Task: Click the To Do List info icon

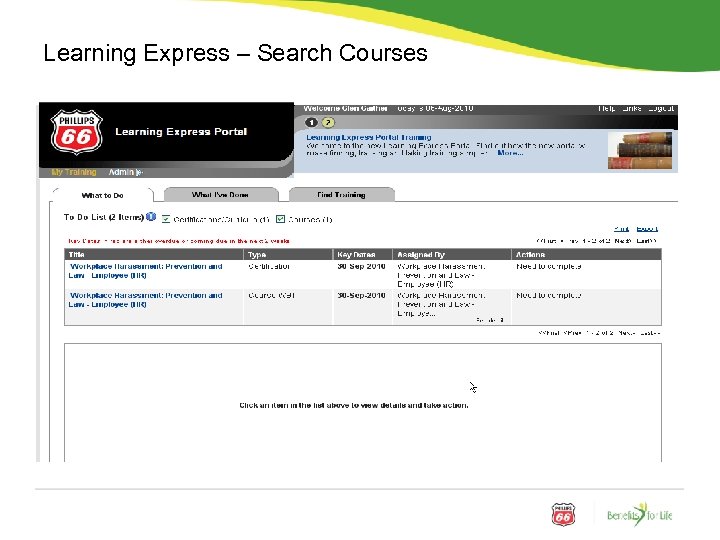Action: (151, 217)
